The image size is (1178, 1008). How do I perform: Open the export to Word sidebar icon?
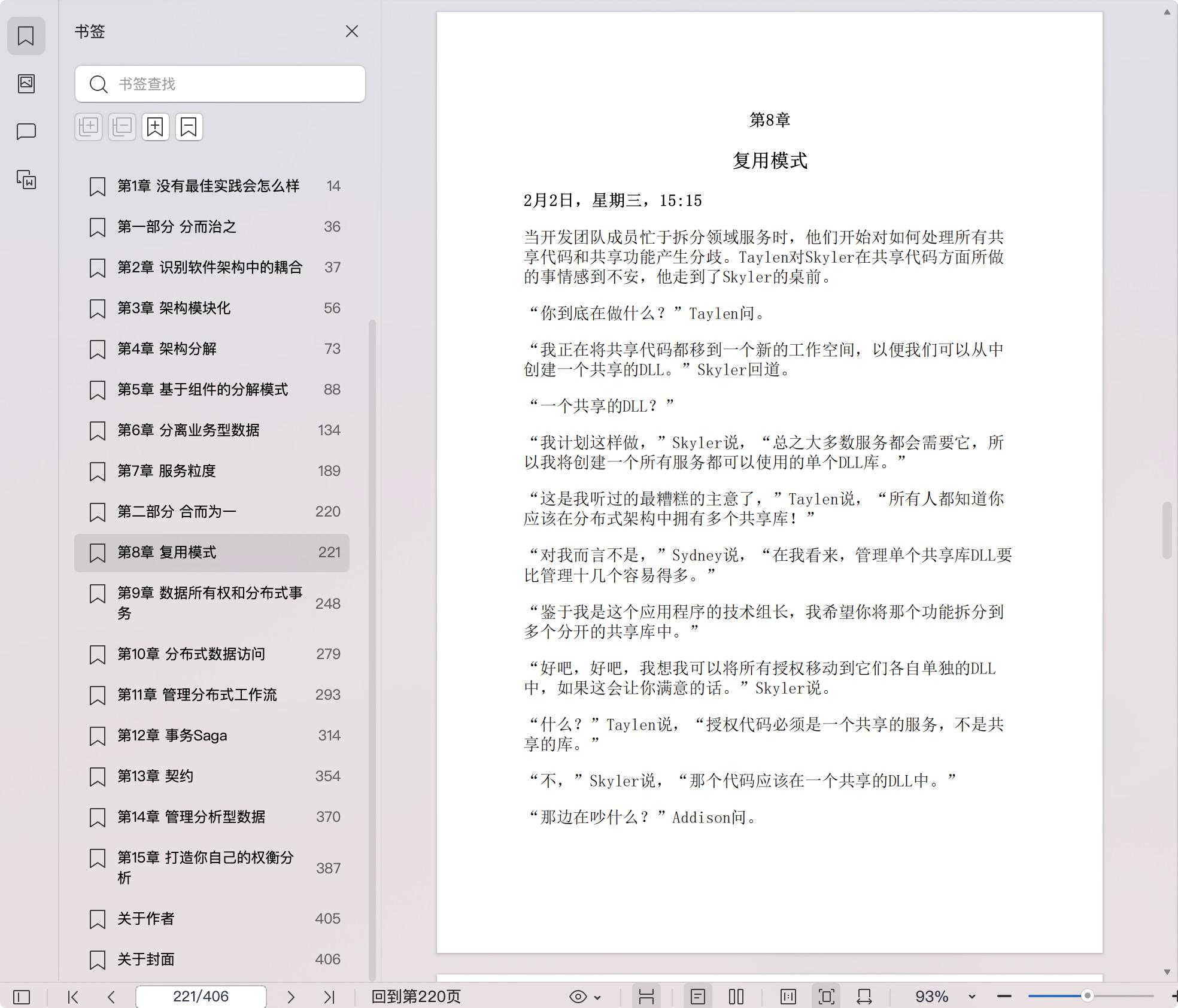(x=26, y=180)
